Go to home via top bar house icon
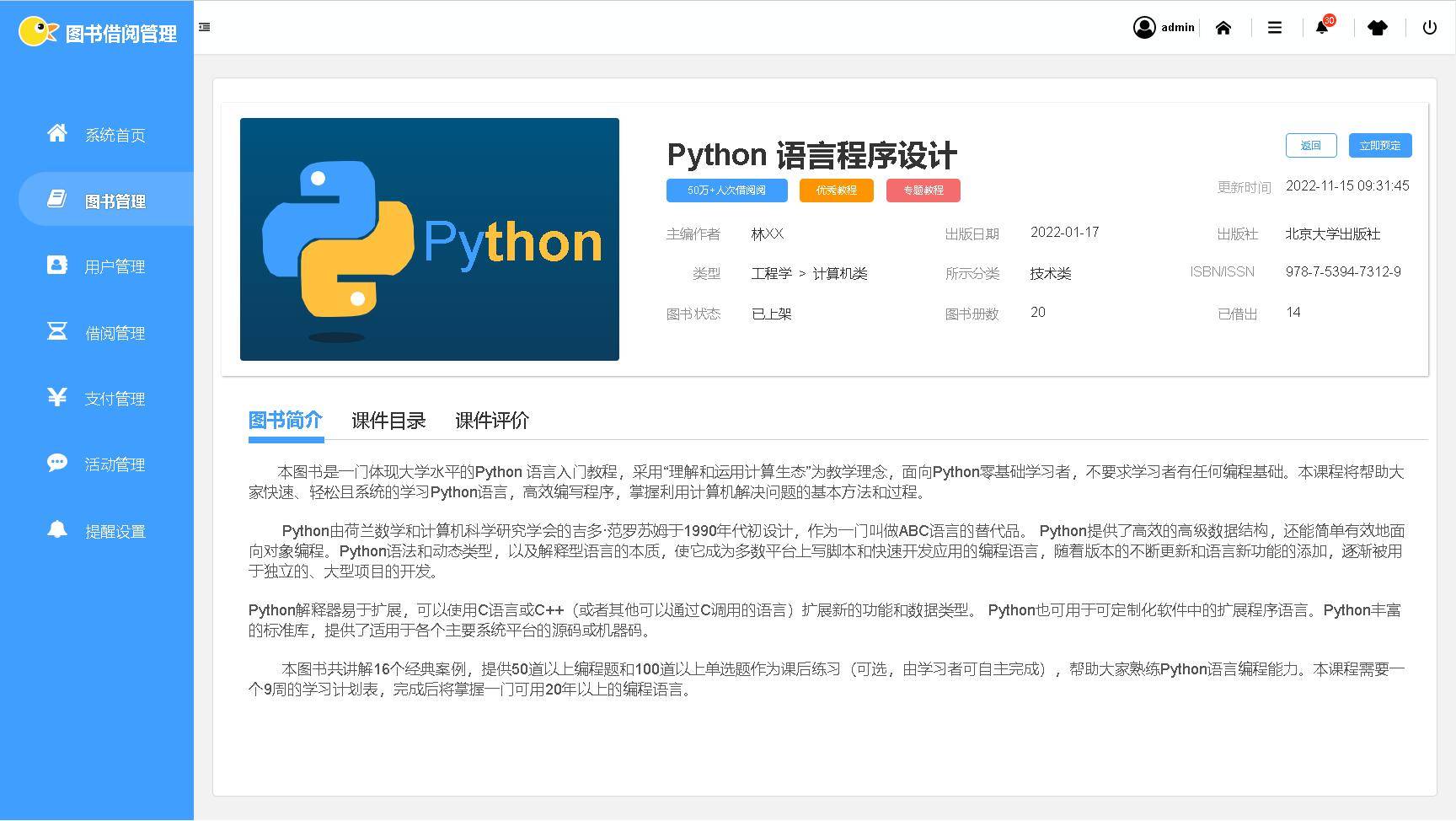 (1223, 28)
